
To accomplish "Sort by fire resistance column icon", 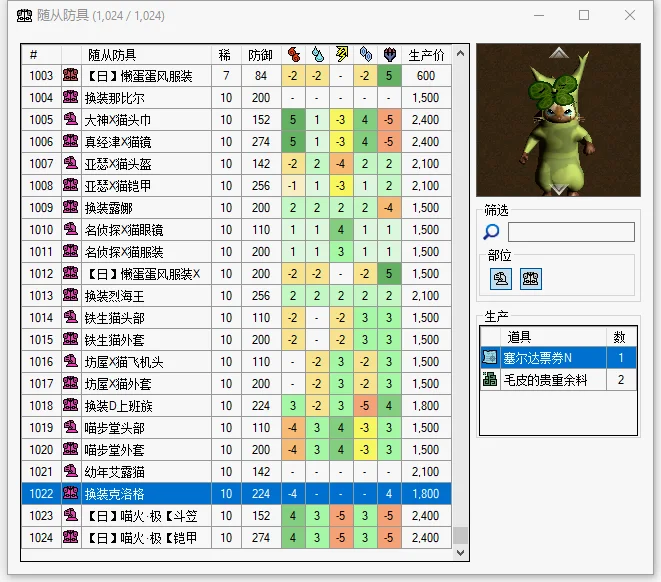I will [293, 54].
